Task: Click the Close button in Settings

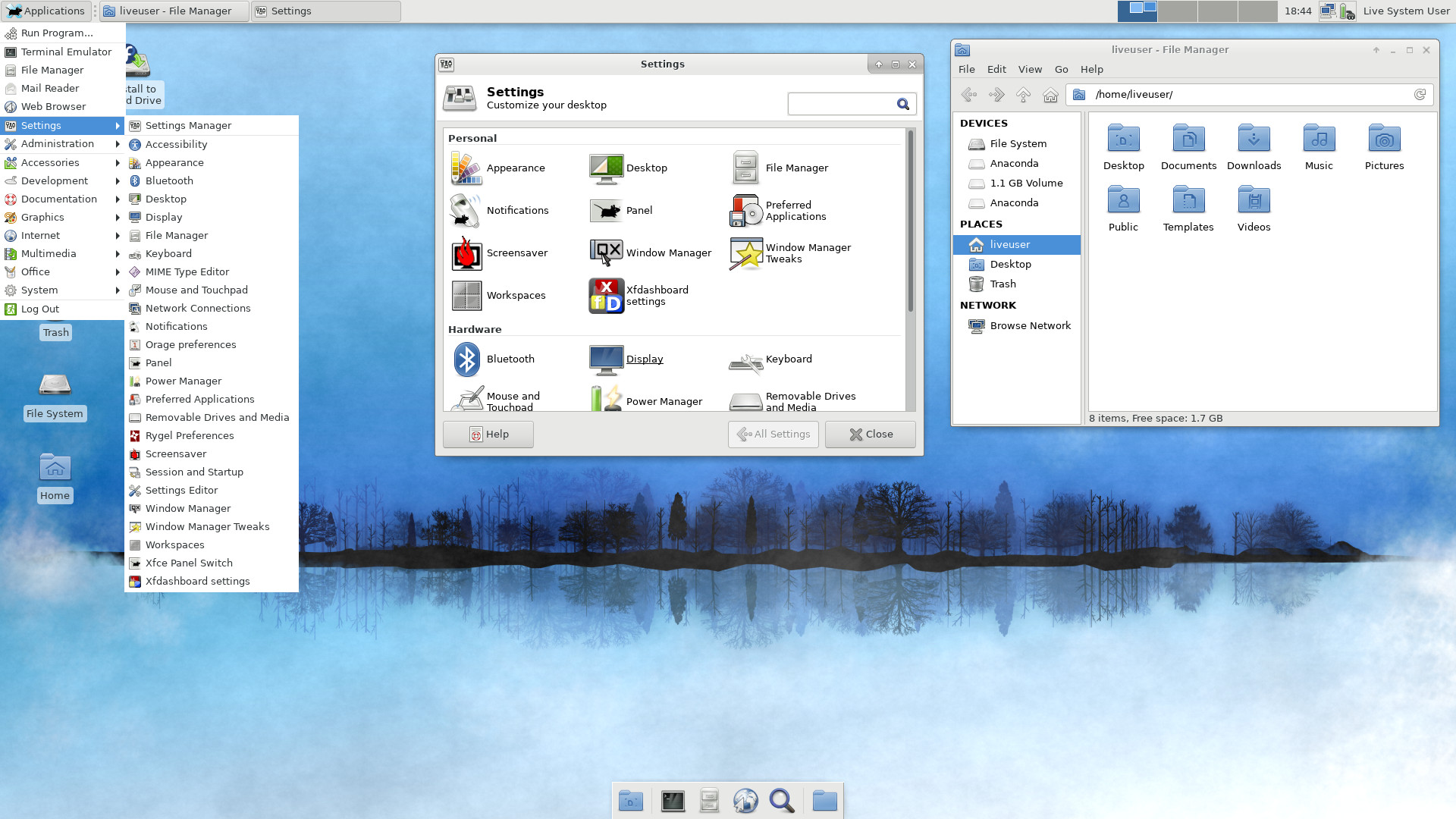Action: coord(870,434)
